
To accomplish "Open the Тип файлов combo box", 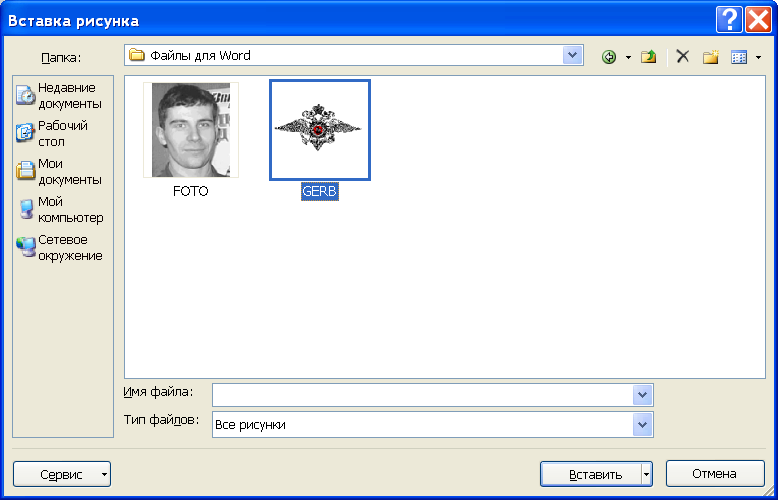I will [433, 425].
